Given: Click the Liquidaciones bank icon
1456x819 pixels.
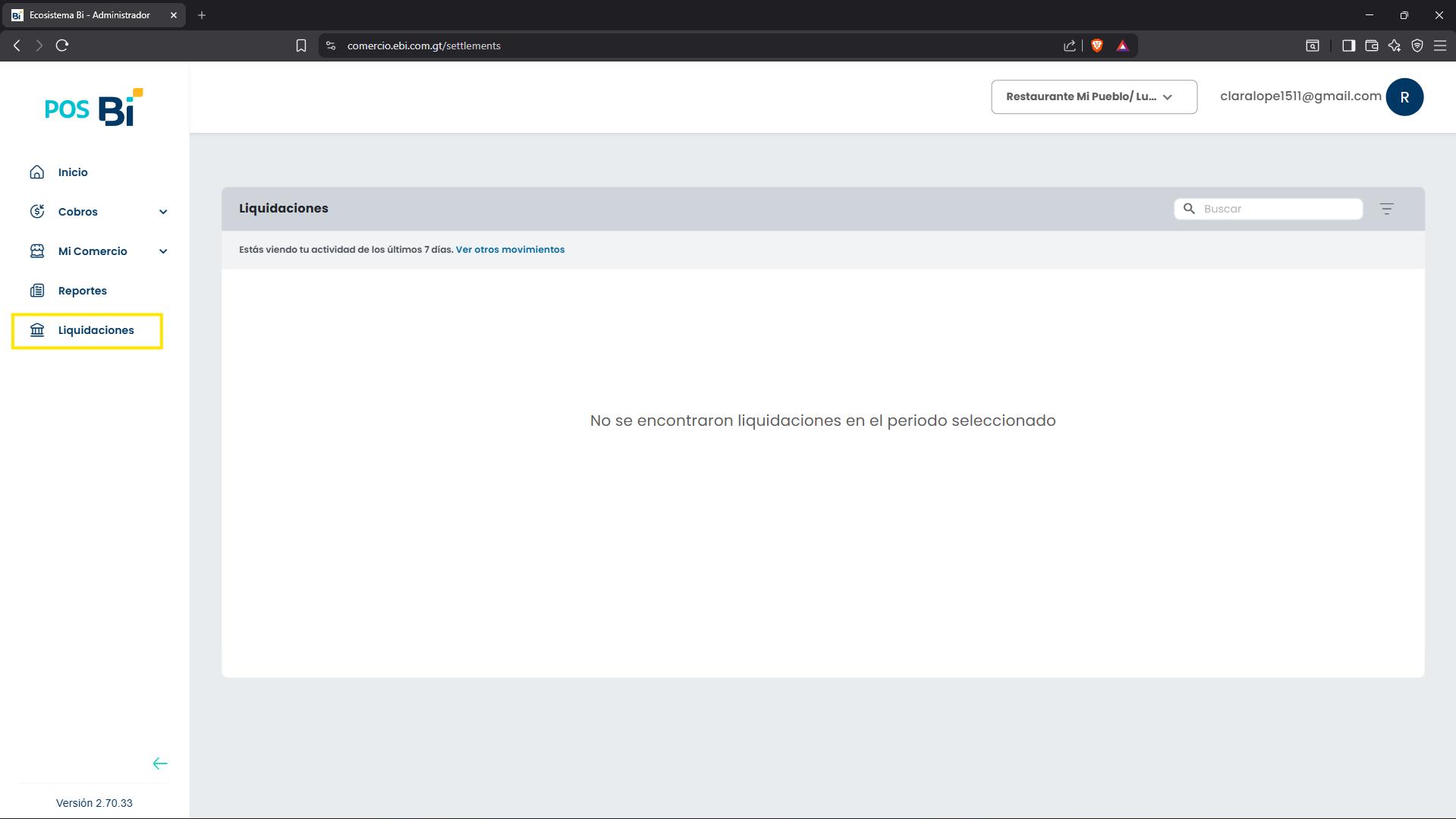Looking at the screenshot, I should click(x=37, y=330).
